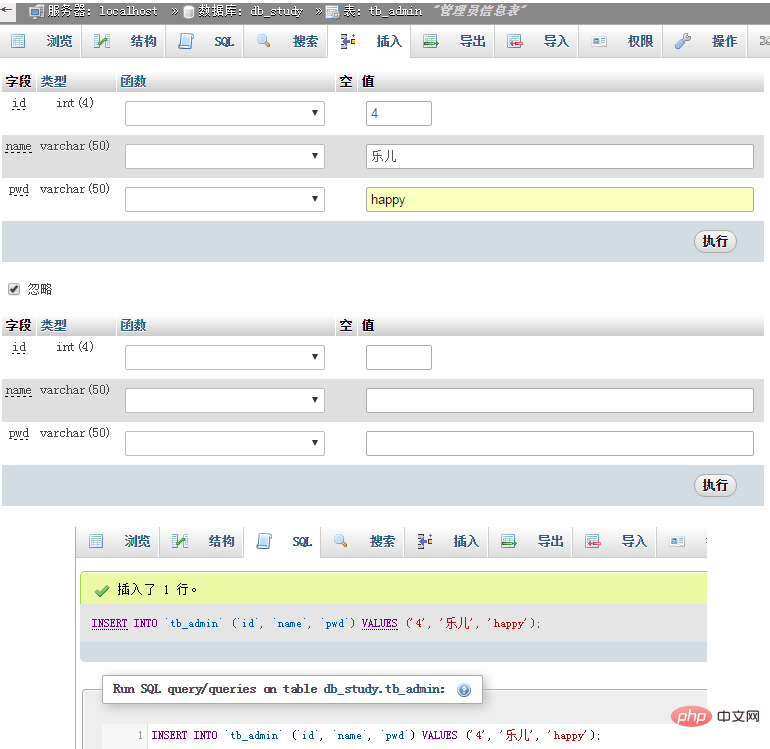
Task: Switch to the SQL tab in the top tab bar
Action: tap(204, 41)
